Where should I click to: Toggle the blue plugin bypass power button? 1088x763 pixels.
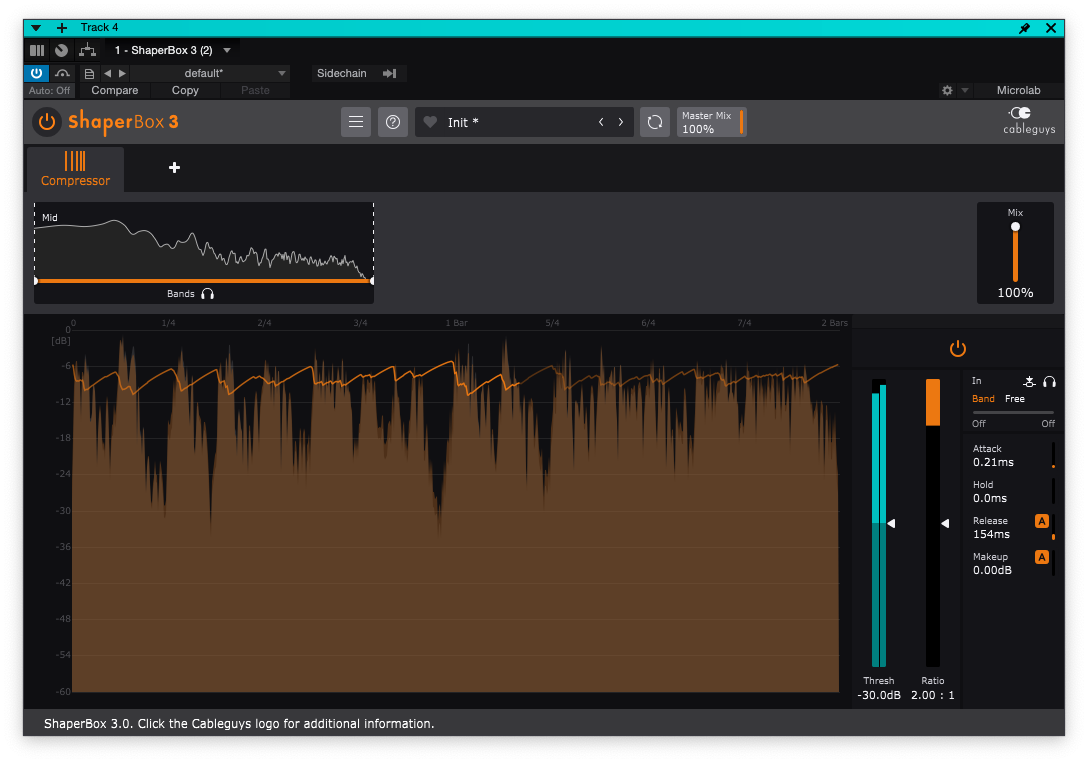36,73
